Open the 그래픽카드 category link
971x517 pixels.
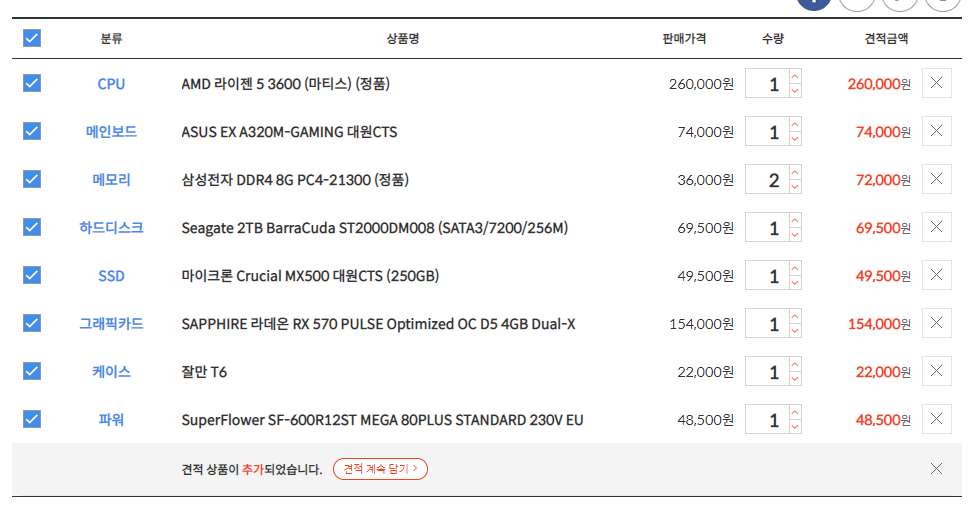coord(111,324)
